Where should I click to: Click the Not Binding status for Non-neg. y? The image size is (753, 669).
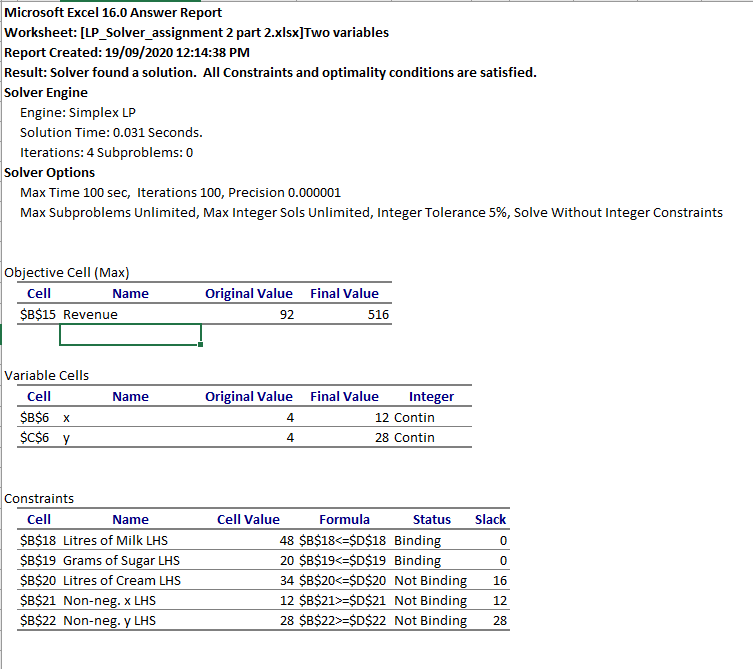point(430,621)
